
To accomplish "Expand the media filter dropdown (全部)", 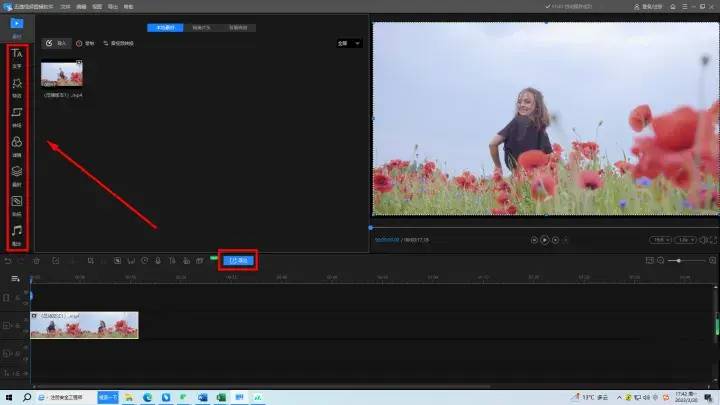I will coord(350,44).
